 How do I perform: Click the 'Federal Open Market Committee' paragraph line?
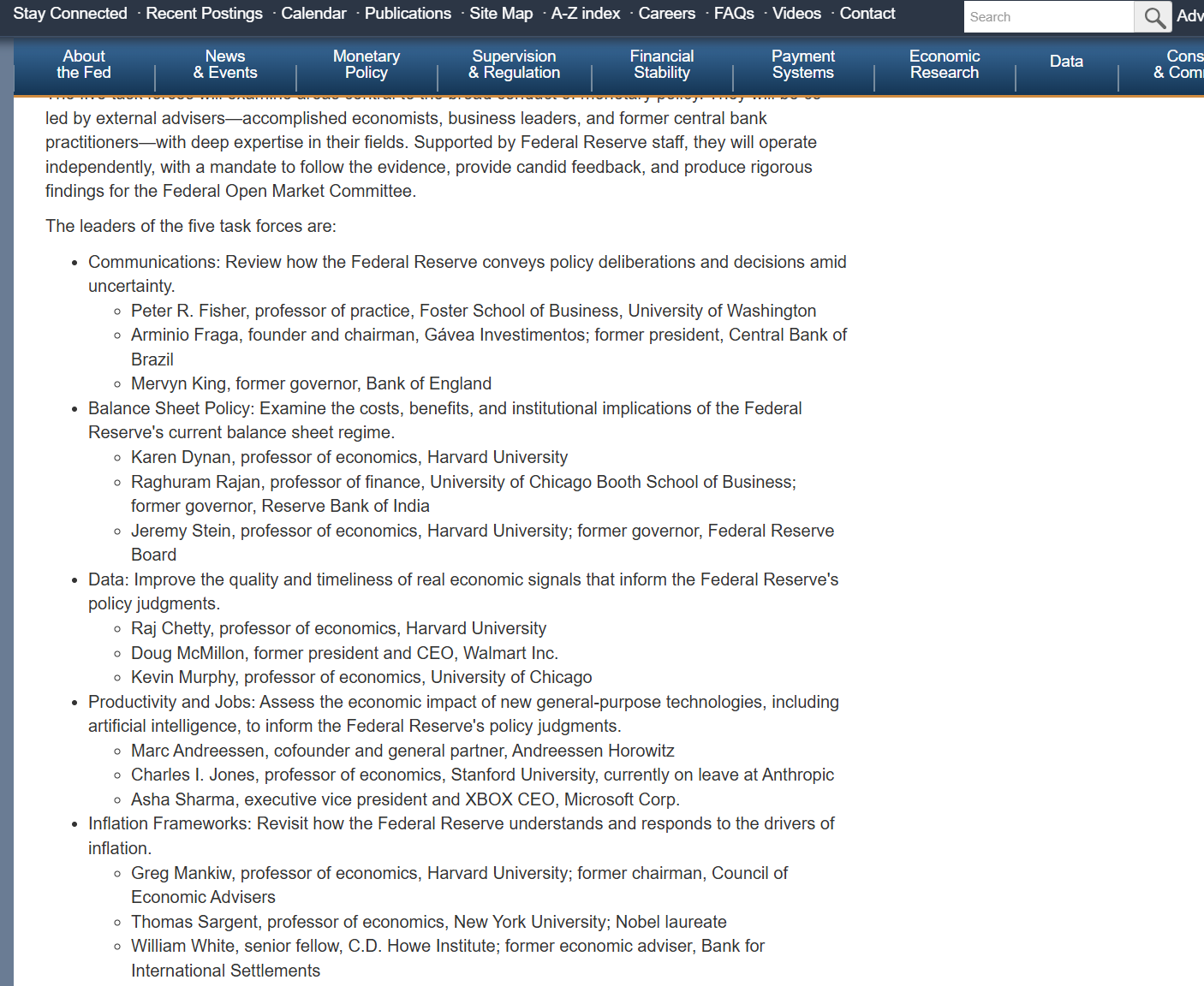click(230, 191)
